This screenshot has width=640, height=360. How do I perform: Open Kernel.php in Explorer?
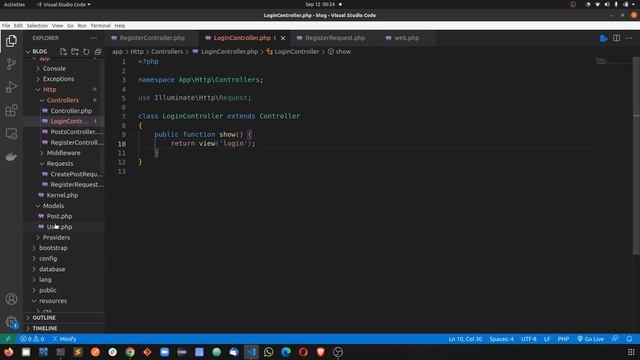click(62, 195)
